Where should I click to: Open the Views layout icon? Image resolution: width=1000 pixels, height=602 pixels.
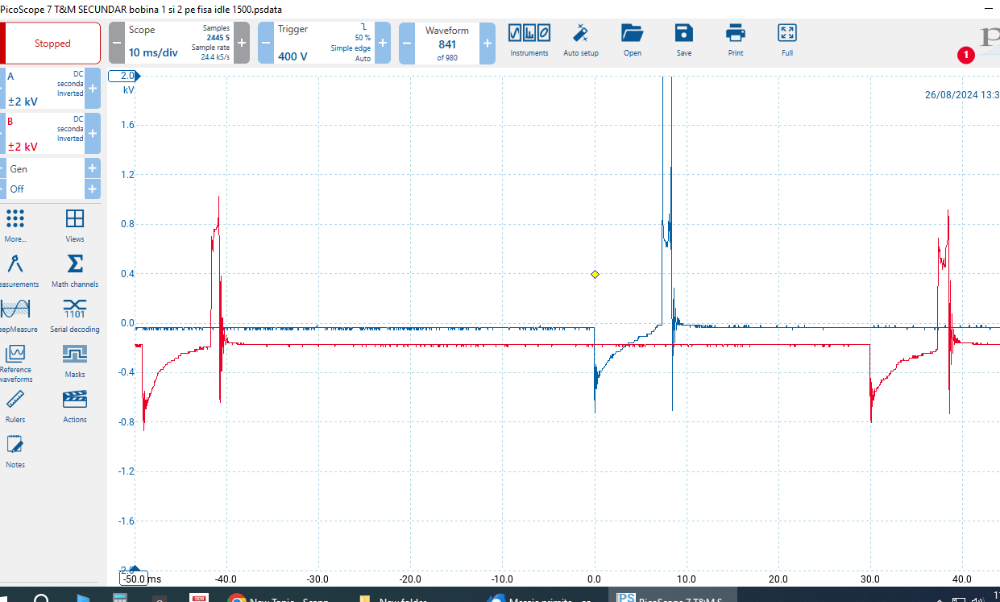[75, 224]
